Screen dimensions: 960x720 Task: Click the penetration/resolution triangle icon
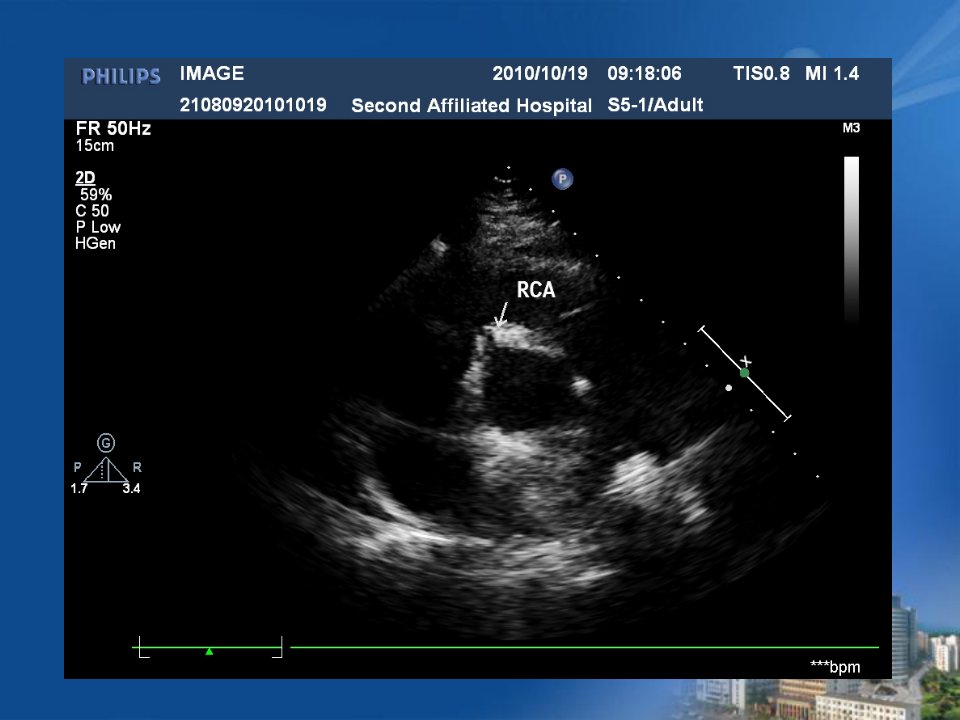pos(106,470)
